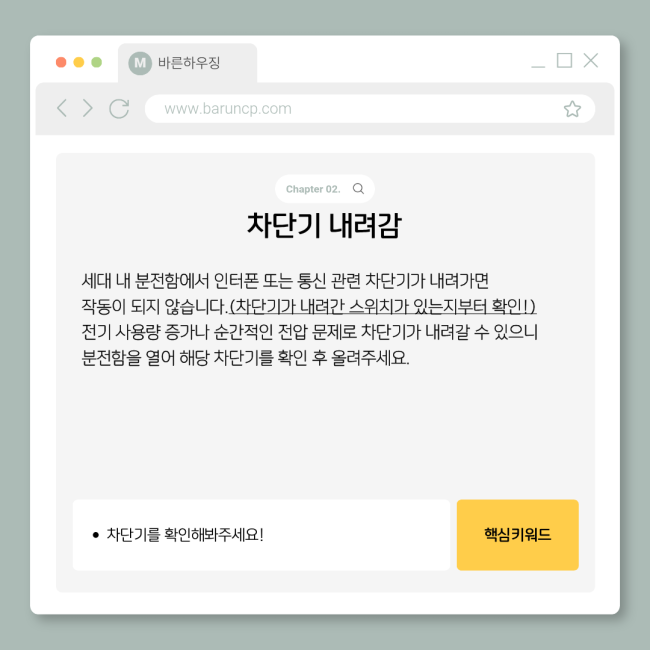Click the 차단기 내려감 heading
The width and height of the screenshot is (650, 650).
click(325, 226)
